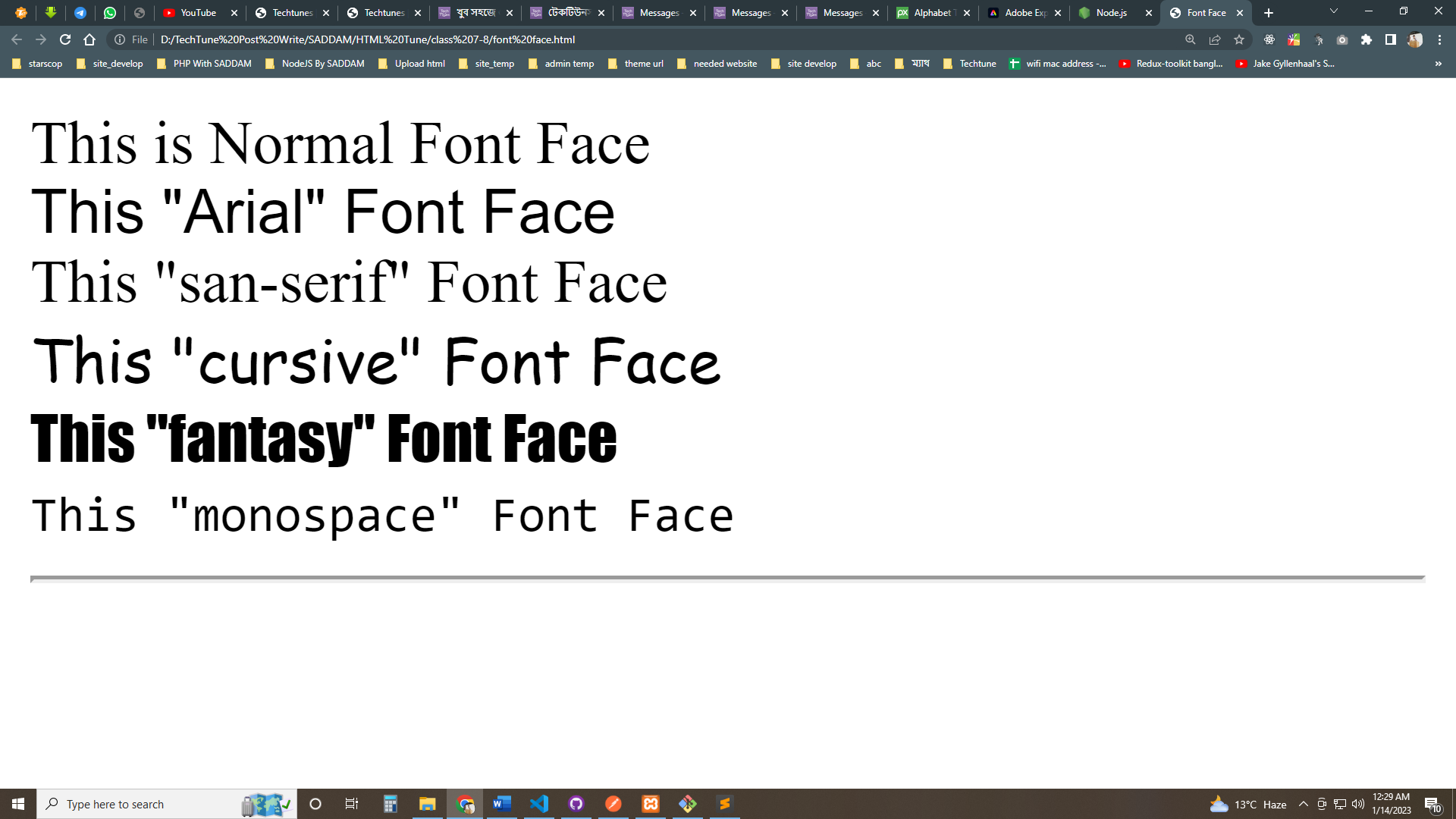Open Chrome three-dot menu
1456x819 pixels.
(1439, 39)
